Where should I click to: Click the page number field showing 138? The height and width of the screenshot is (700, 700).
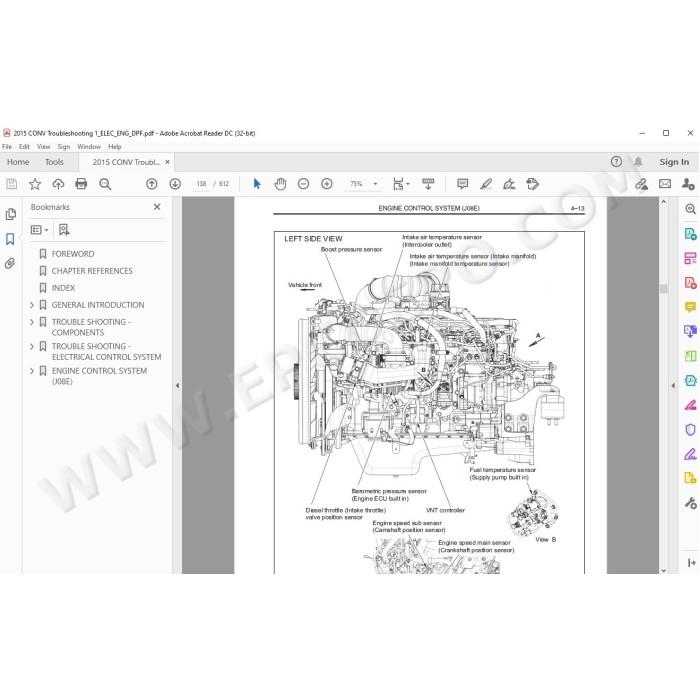[x=201, y=184]
